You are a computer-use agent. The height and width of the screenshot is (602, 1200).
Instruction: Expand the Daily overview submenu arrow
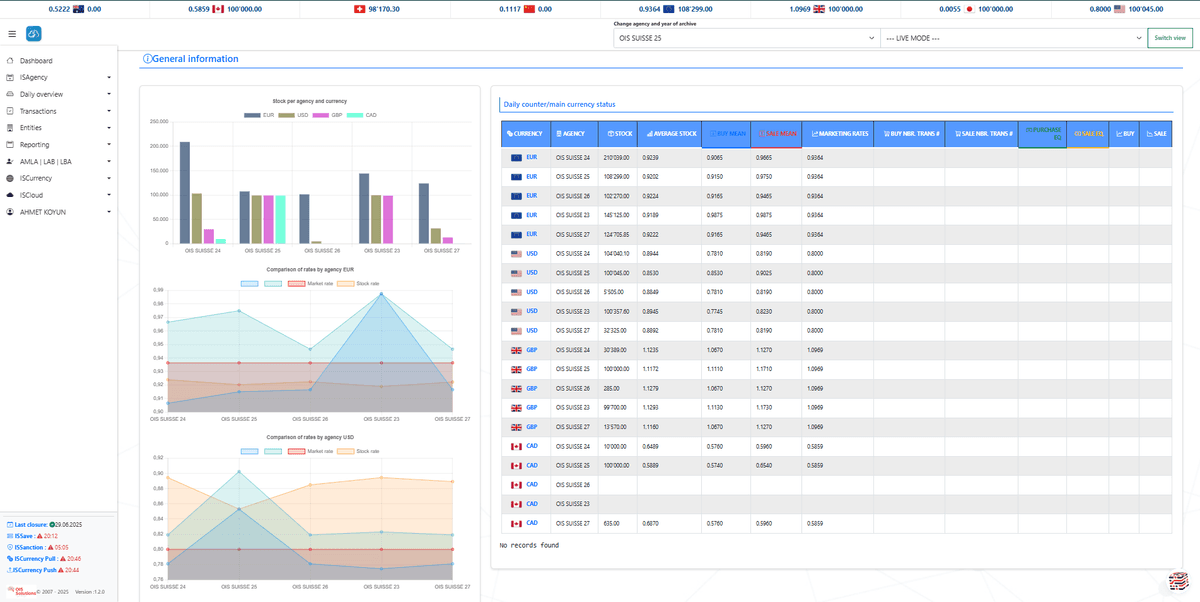pos(107,94)
